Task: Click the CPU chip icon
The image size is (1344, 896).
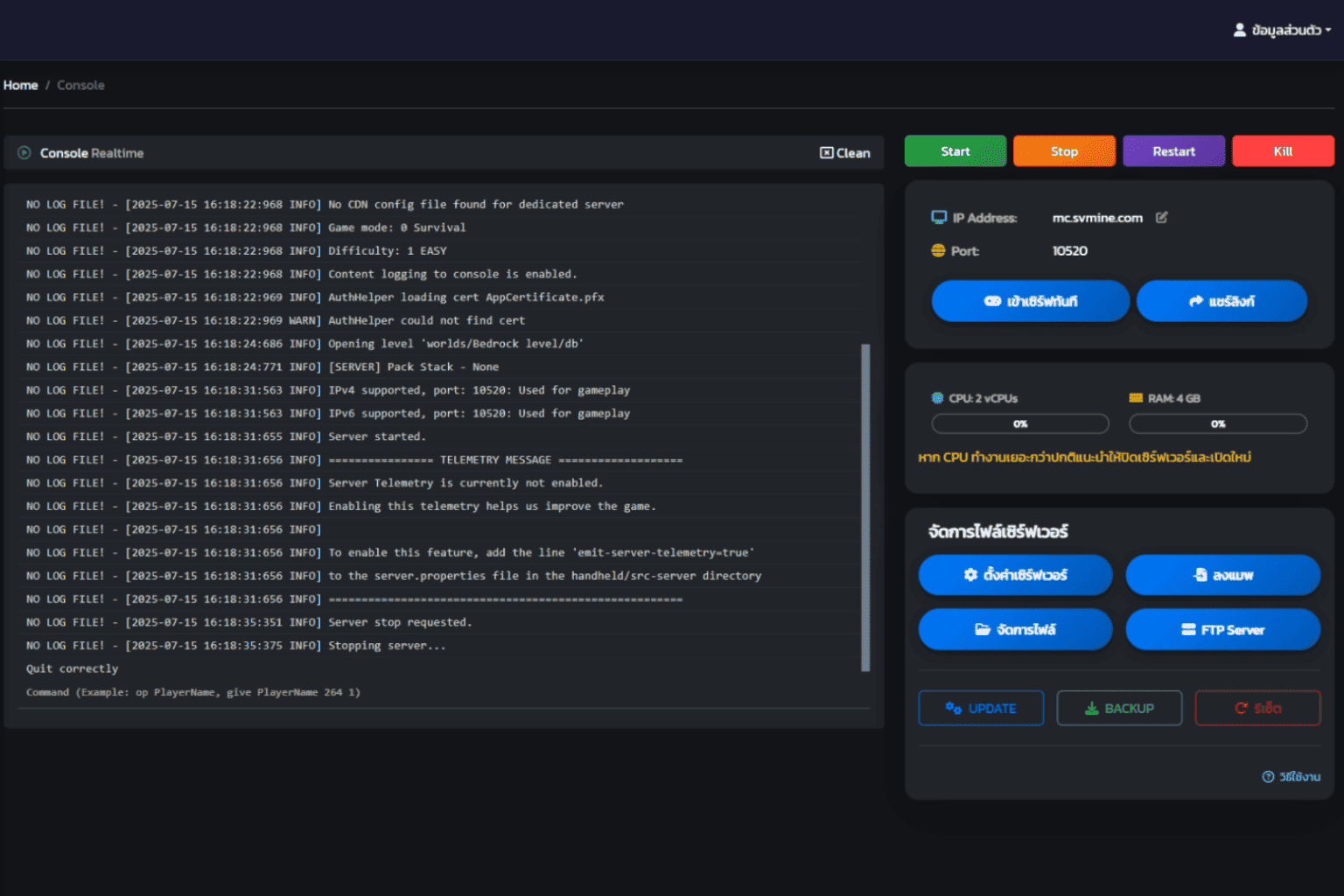Action: [937, 398]
